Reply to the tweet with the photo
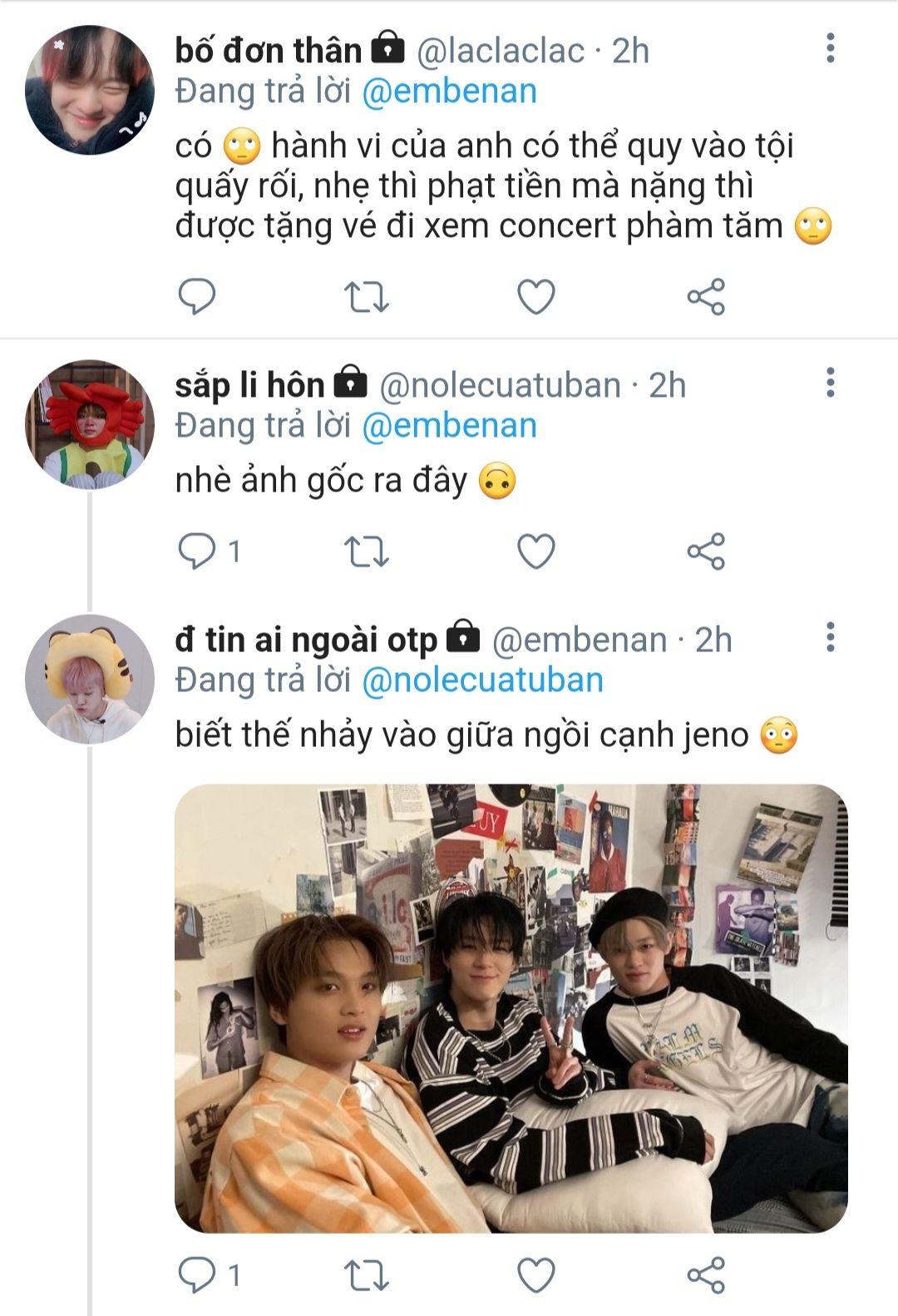The height and width of the screenshot is (1316, 898). [197, 1274]
